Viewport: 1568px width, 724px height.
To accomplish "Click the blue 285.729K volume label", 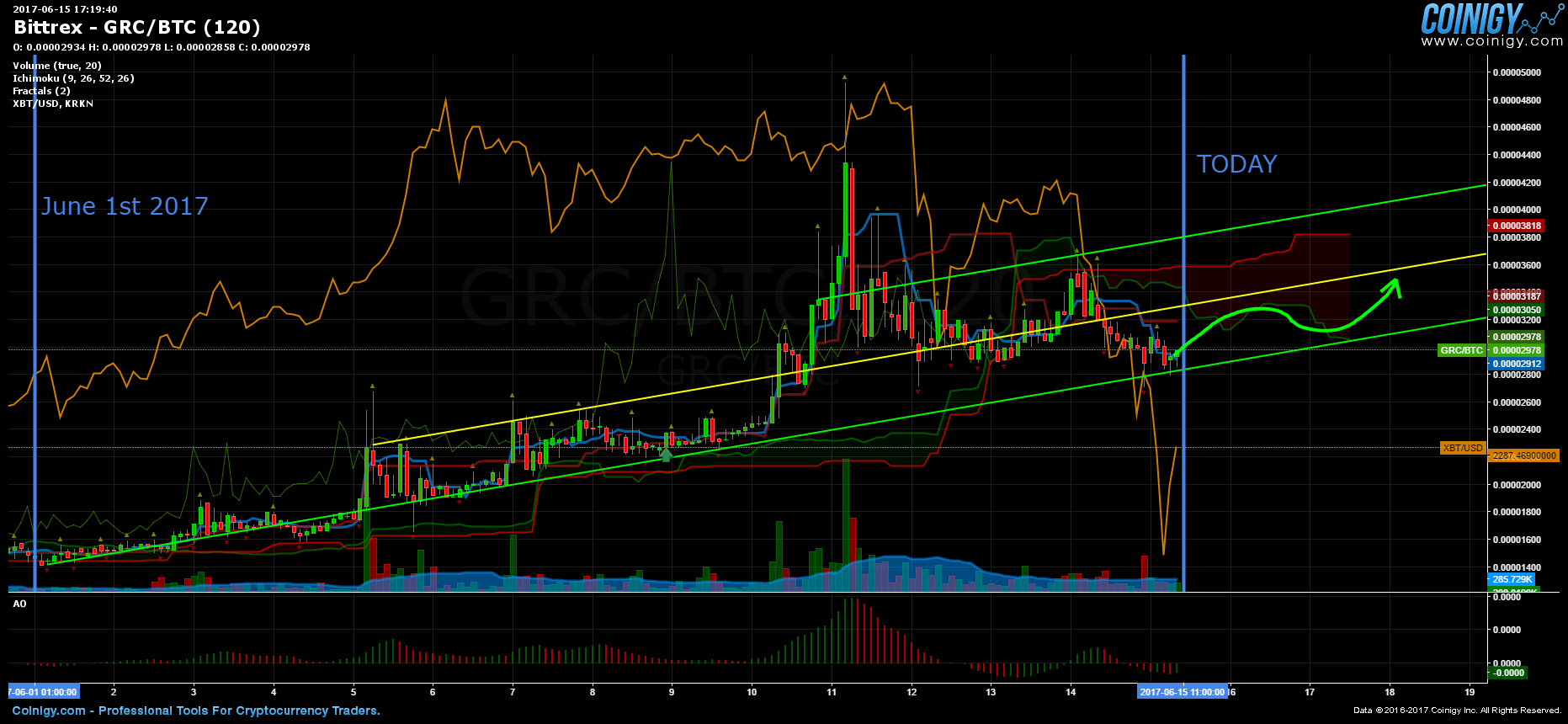I will pos(1512,579).
